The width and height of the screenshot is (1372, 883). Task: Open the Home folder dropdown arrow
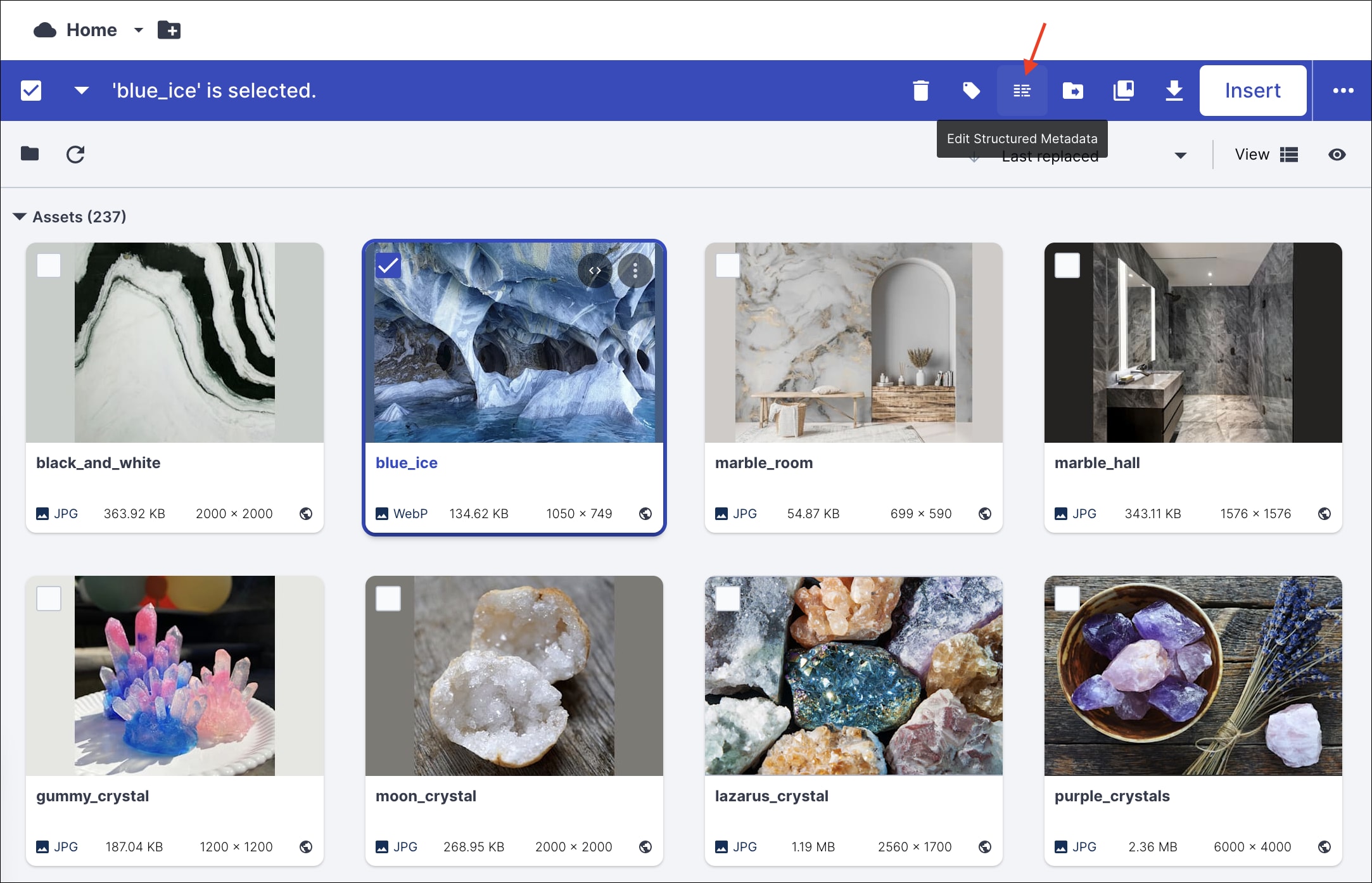[x=139, y=30]
